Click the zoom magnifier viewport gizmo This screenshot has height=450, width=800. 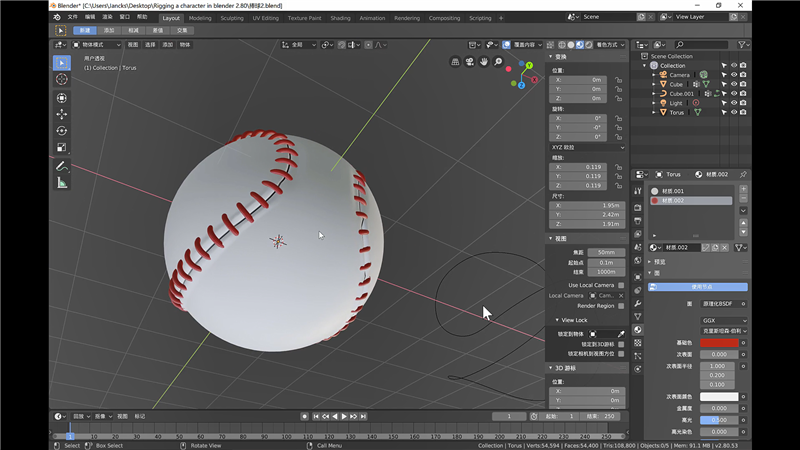tap(498, 62)
